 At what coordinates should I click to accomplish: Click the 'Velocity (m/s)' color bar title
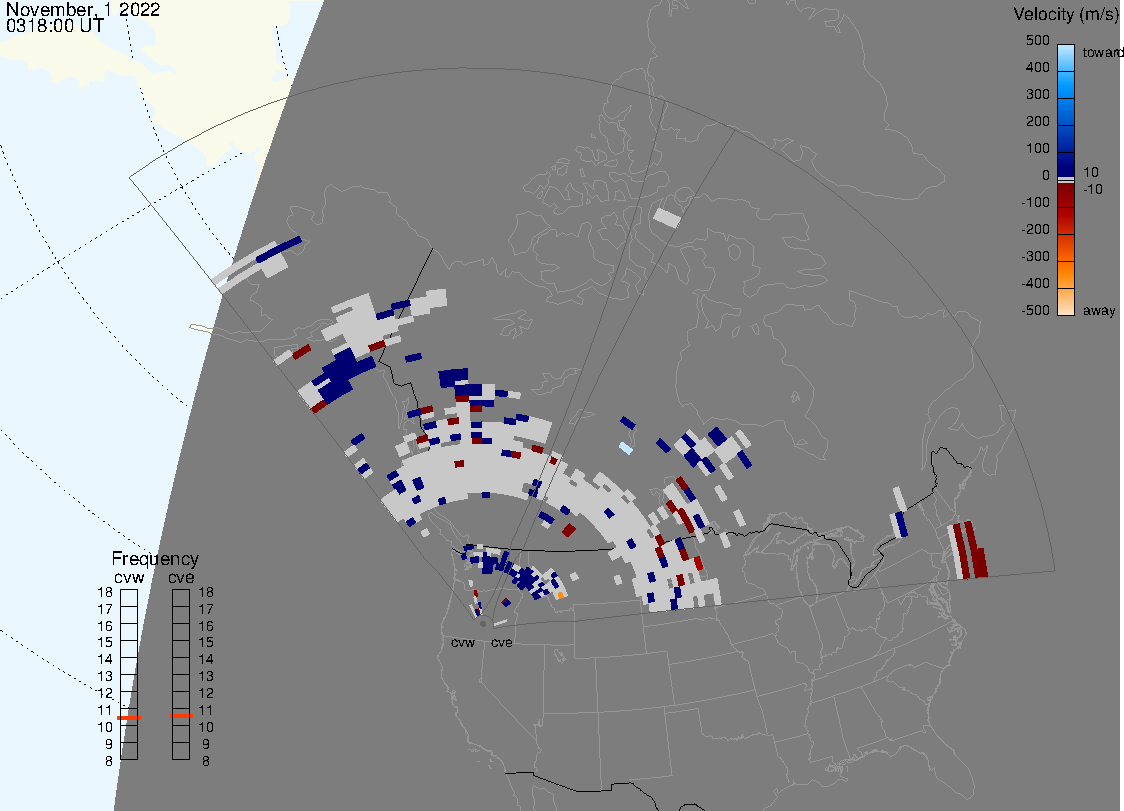1066,14
